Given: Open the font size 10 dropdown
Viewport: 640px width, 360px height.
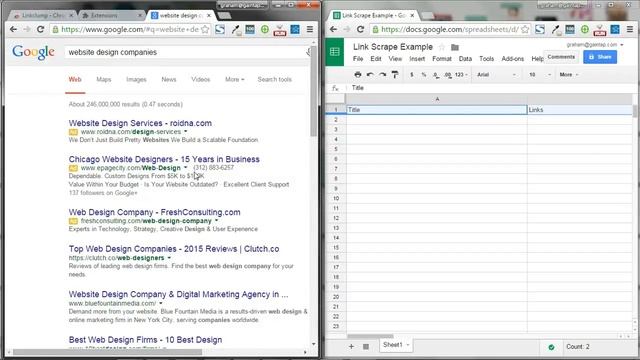Looking at the screenshot, I should (540, 75).
